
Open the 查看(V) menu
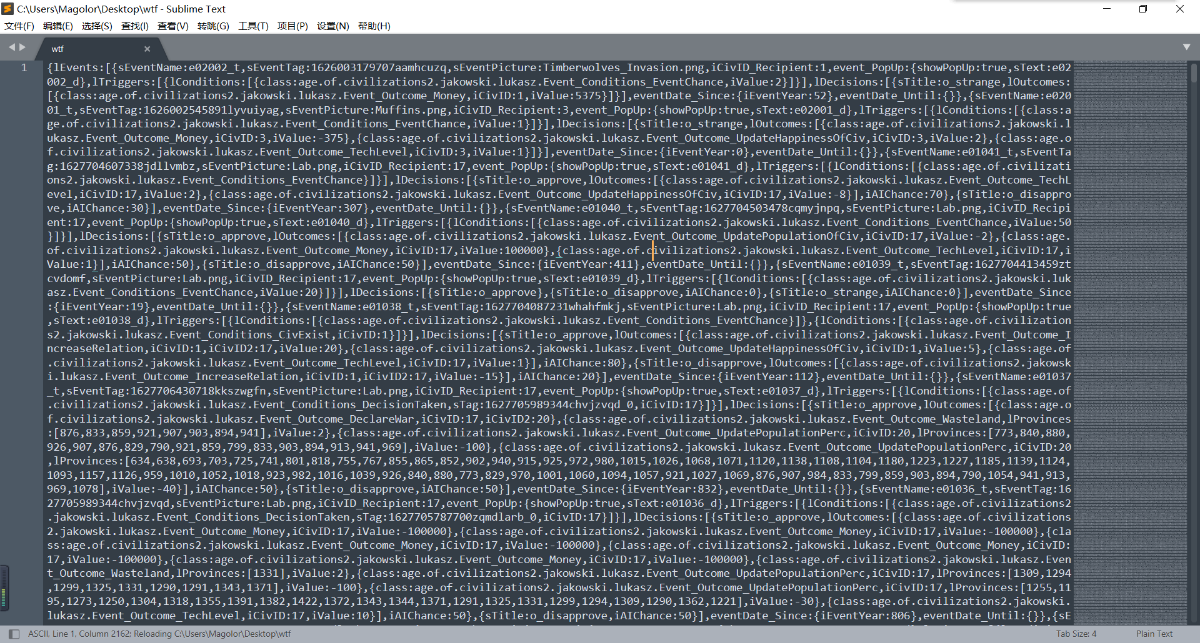(172, 25)
